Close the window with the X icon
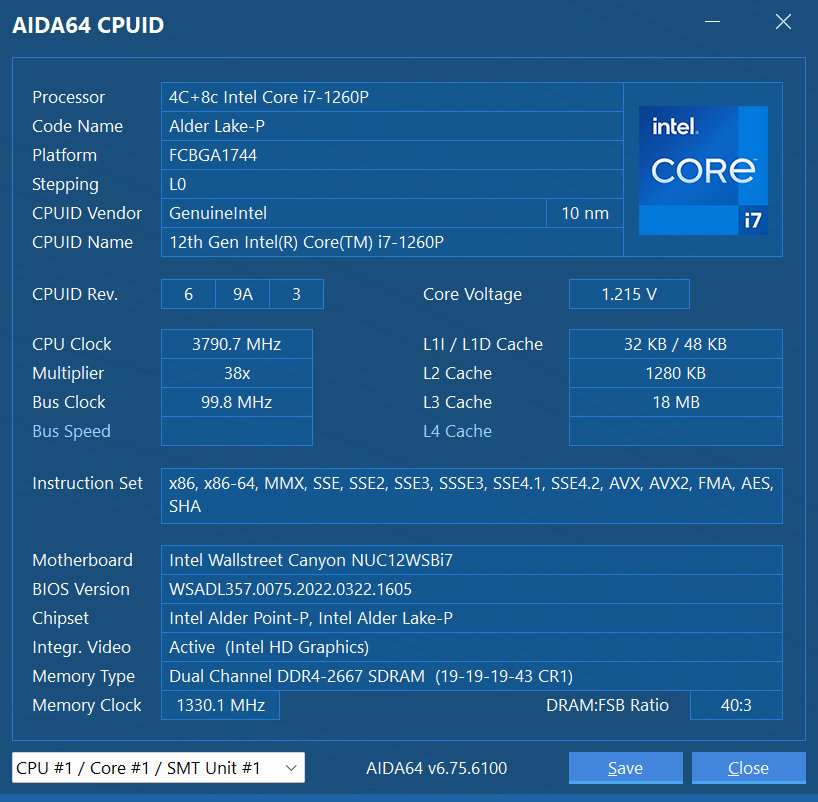818x802 pixels. (783, 22)
